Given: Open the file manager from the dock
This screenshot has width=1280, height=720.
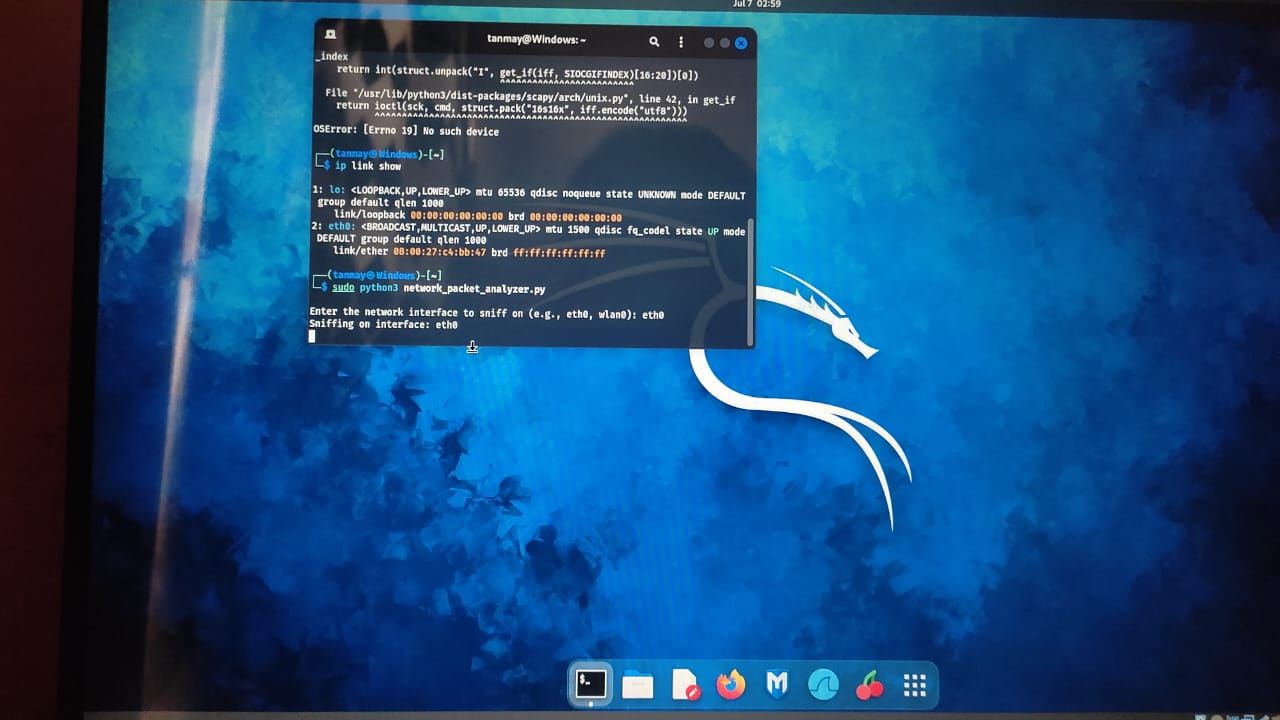Looking at the screenshot, I should (639, 684).
